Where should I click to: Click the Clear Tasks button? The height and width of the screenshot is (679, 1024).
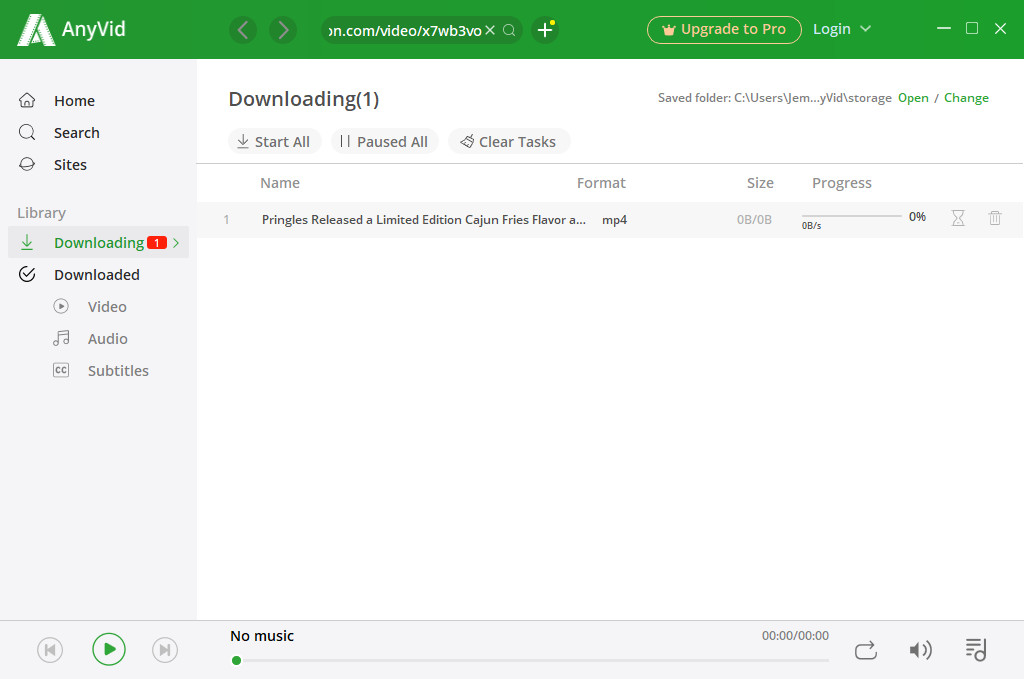tap(509, 142)
